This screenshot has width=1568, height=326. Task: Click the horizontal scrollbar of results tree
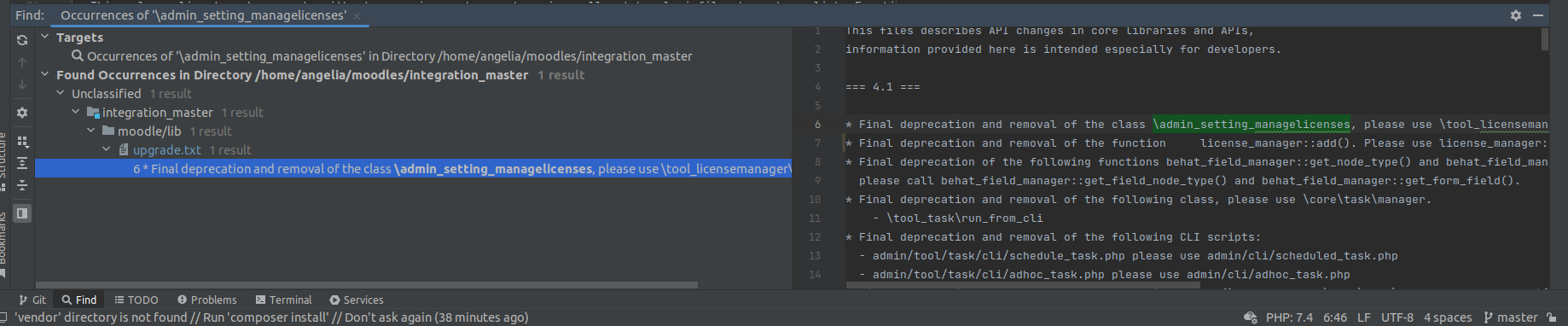[x=367, y=285]
